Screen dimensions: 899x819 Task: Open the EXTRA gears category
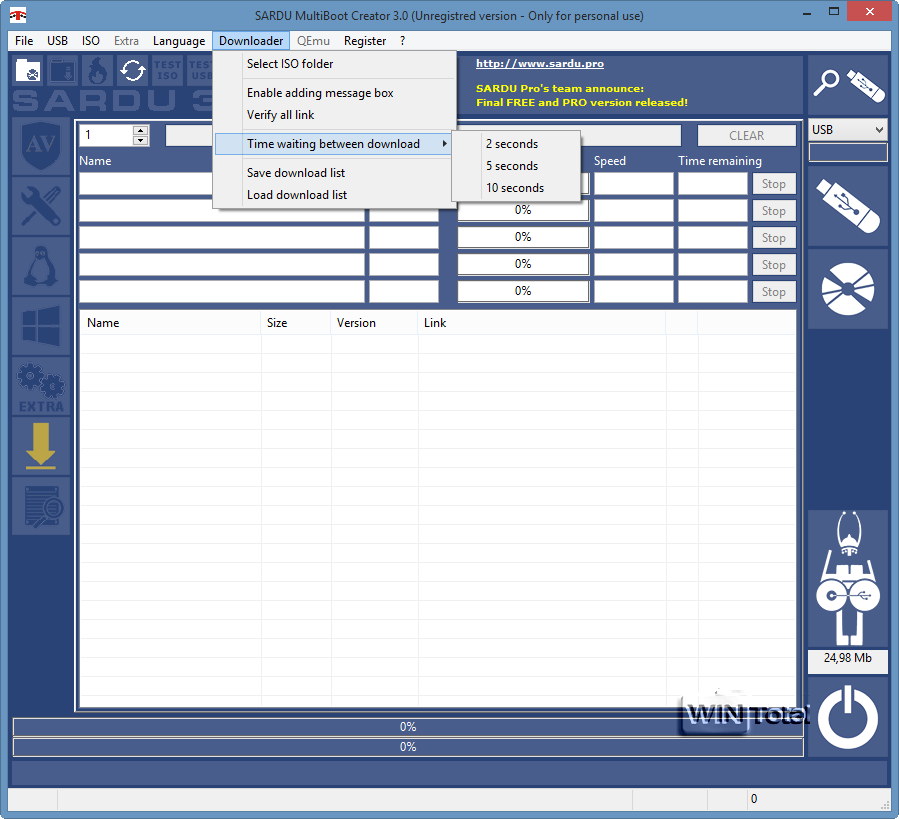tap(41, 386)
